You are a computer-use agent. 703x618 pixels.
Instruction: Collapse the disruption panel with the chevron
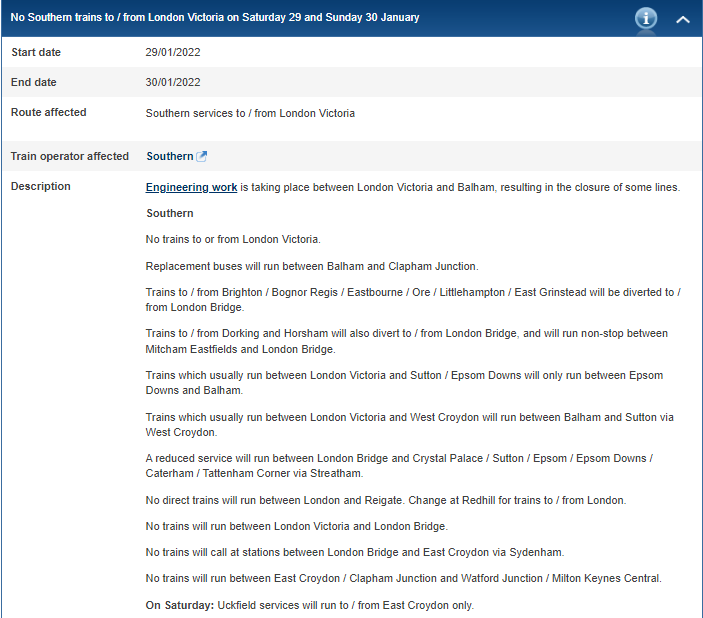click(x=683, y=18)
